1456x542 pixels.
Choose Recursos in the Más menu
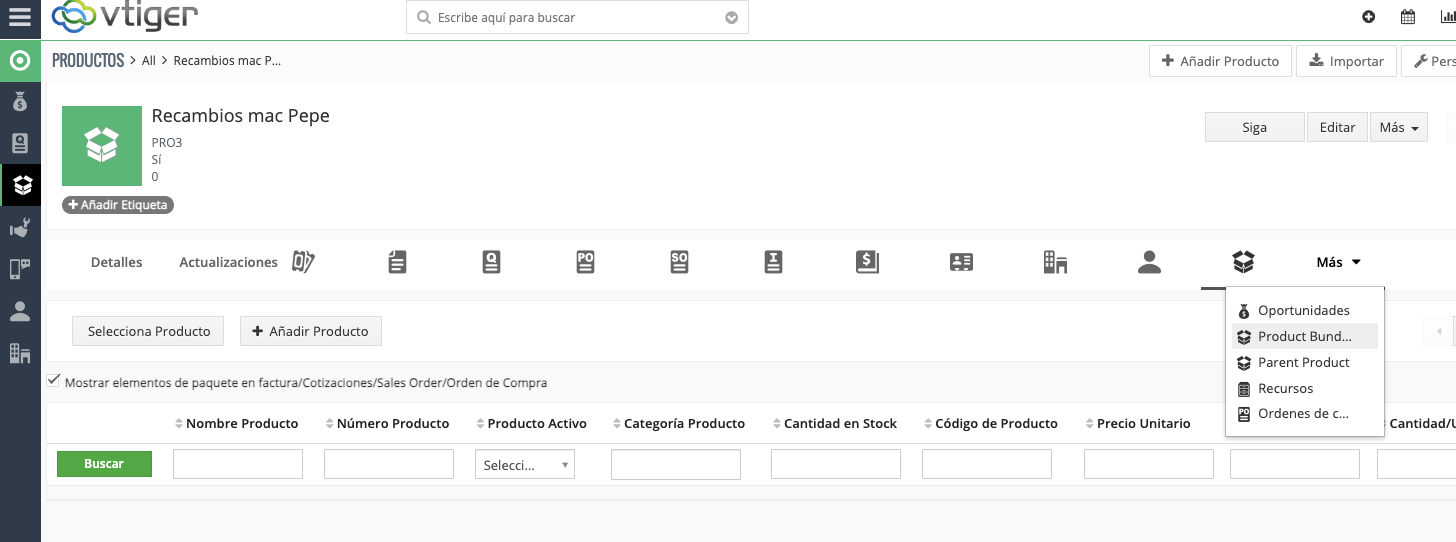pos(1285,388)
